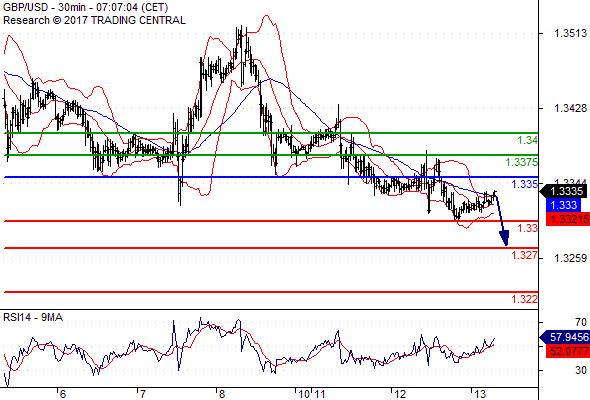590x400 pixels.
Task: Select the 1.3375 green resistance label
Action: (x=522, y=162)
